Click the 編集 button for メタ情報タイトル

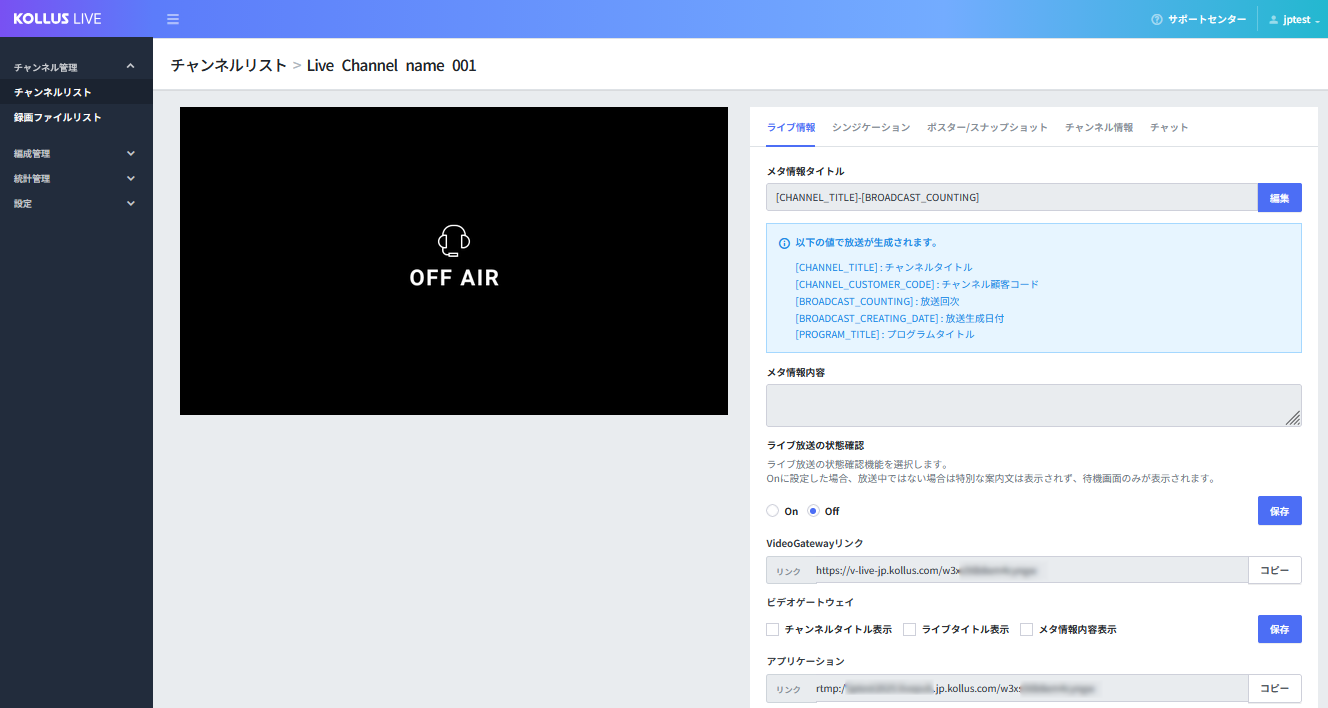pyautogui.click(x=1279, y=198)
